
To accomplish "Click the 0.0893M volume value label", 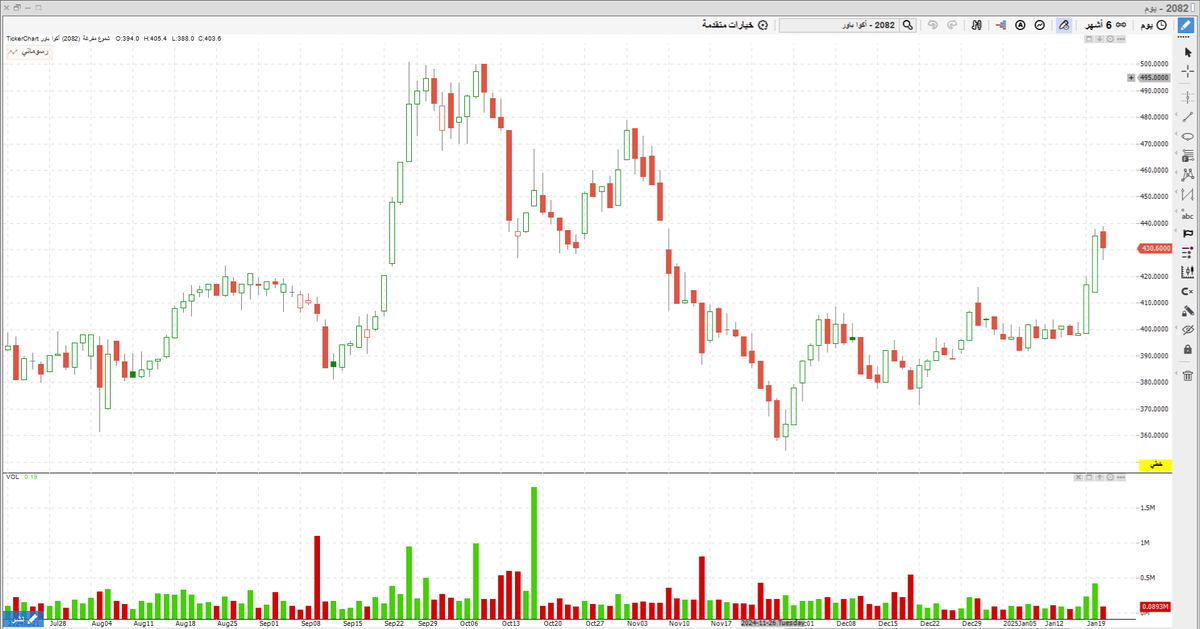I will point(1155,607).
